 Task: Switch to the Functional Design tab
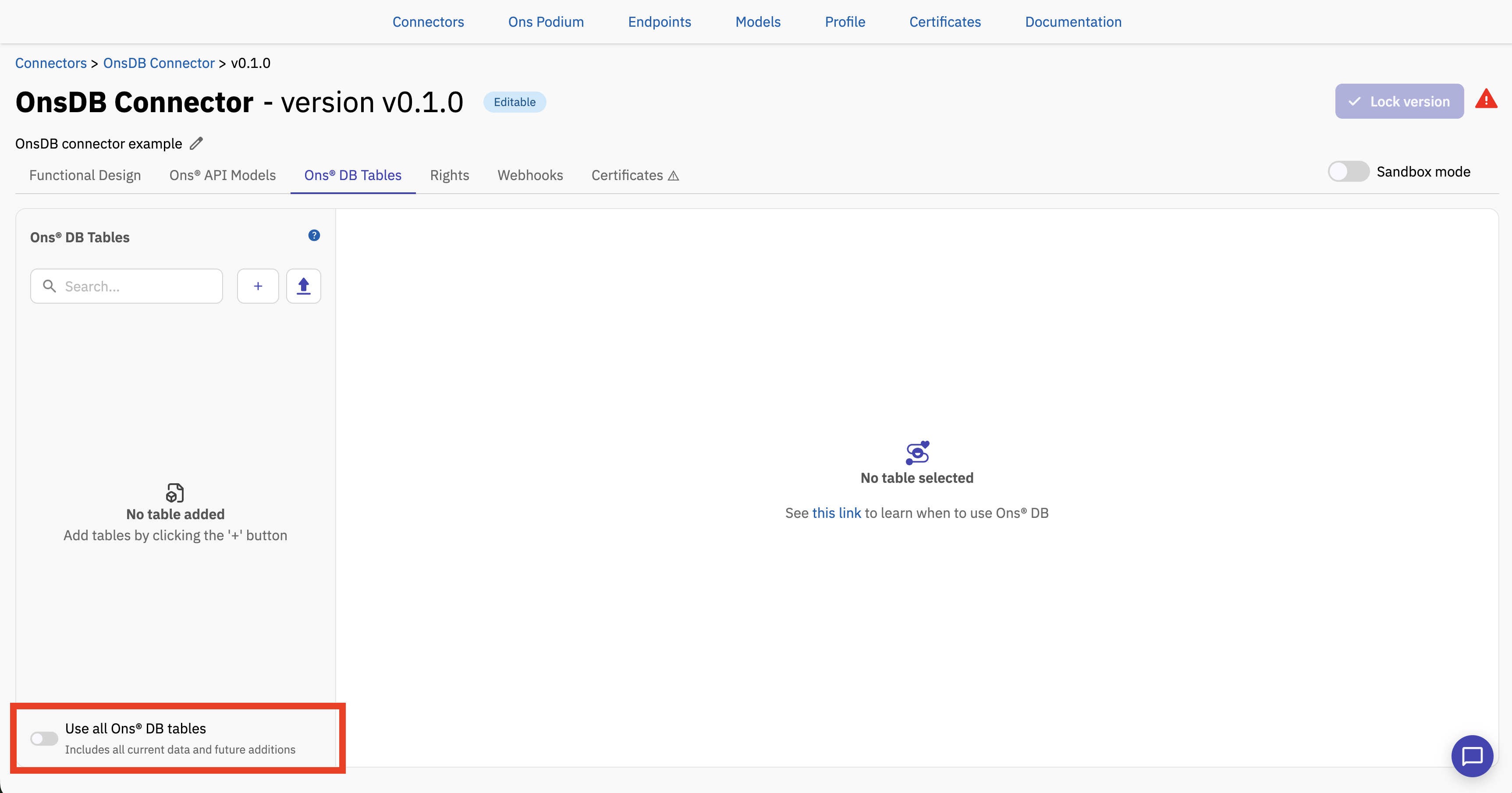(x=85, y=175)
